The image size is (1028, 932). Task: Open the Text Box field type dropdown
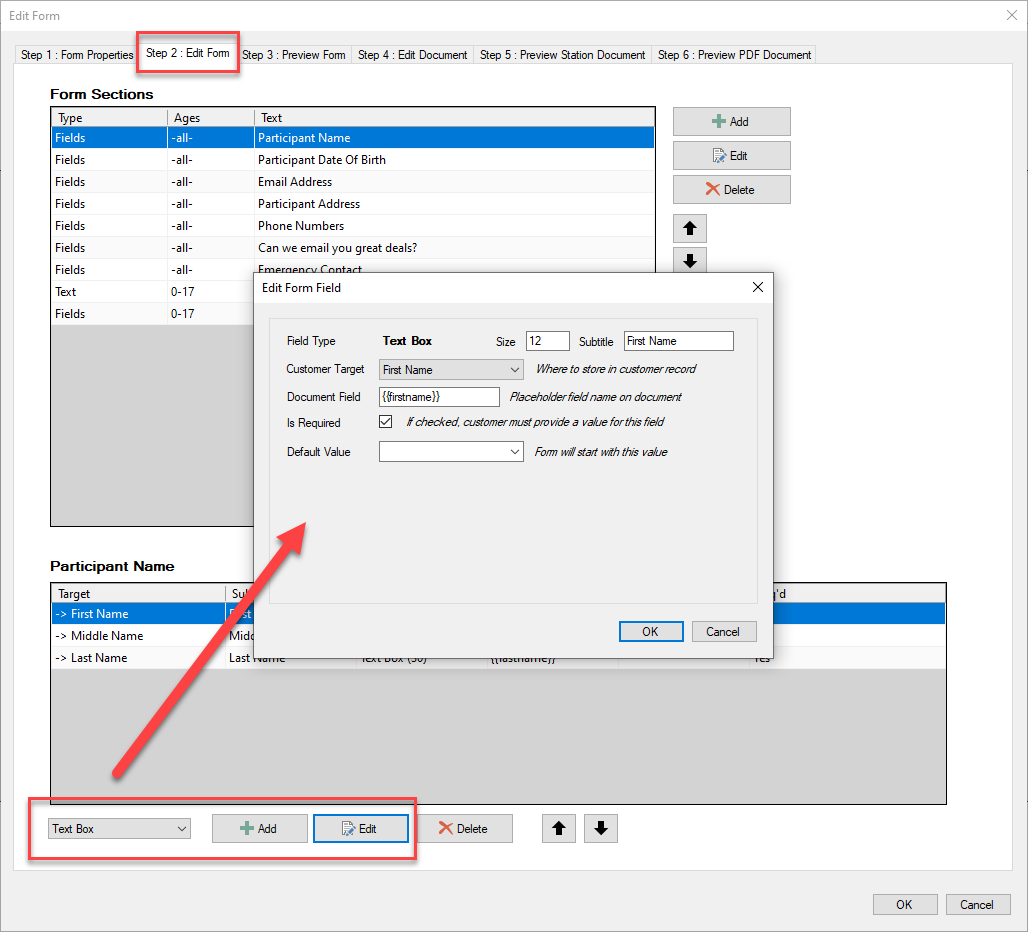click(x=119, y=828)
